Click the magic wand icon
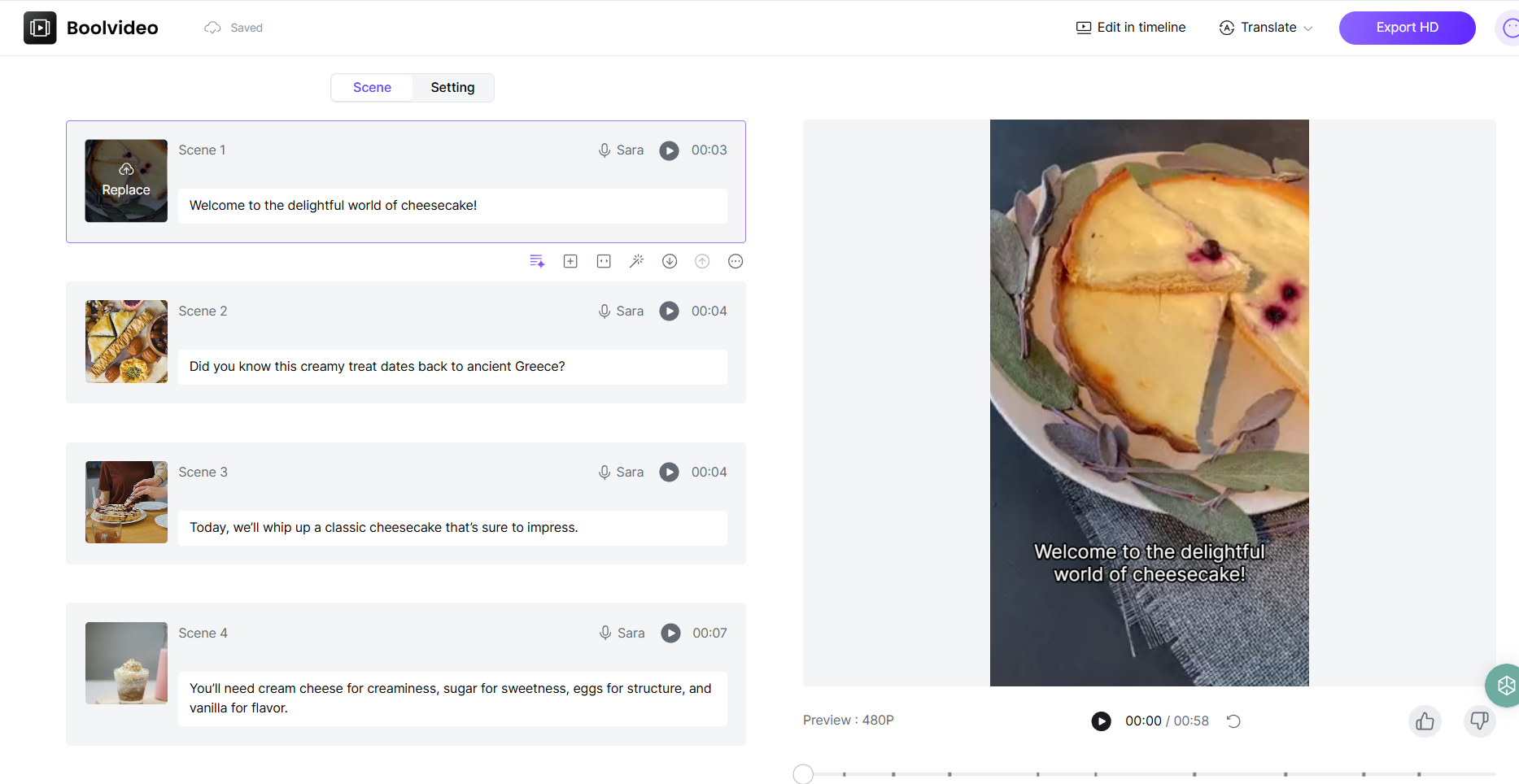This screenshot has height=784, width=1519. (636, 261)
